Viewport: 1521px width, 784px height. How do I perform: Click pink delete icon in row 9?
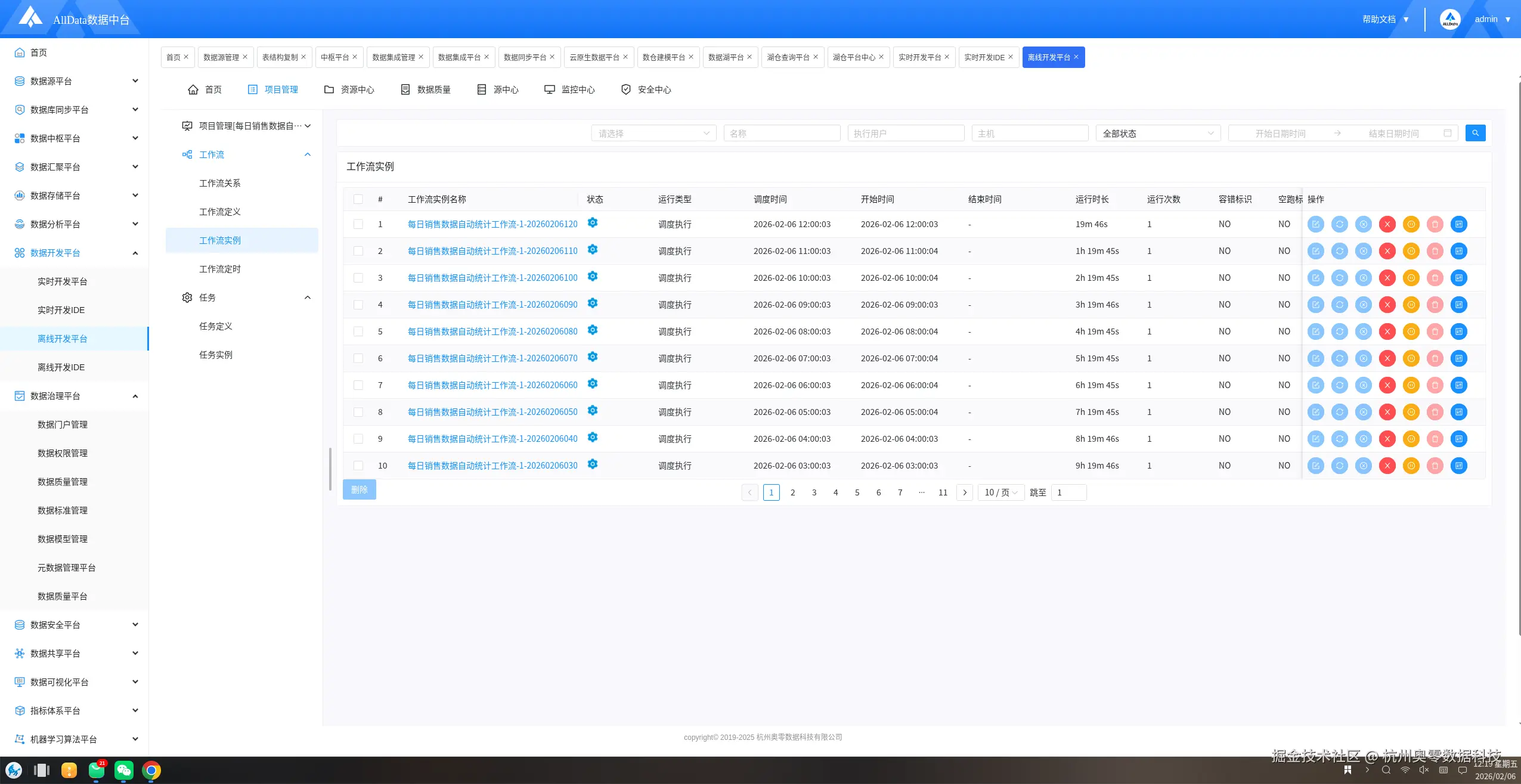coord(1435,439)
